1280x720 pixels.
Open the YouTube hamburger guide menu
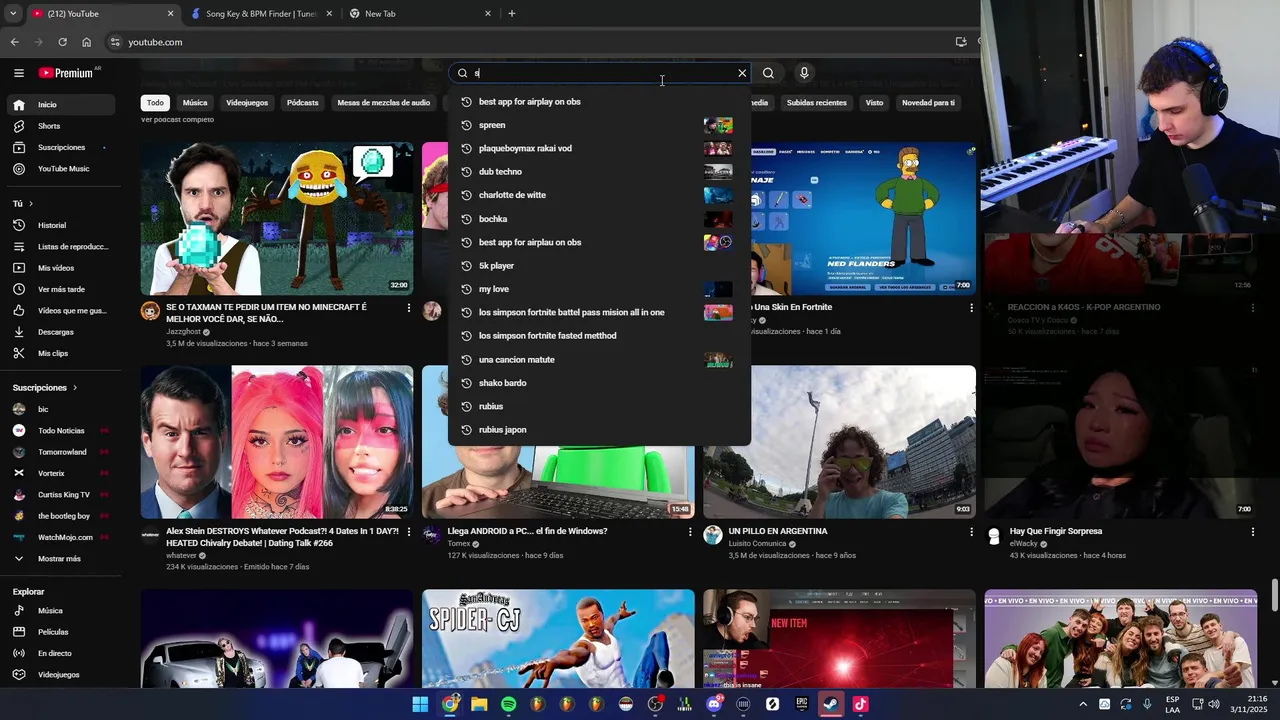[18, 73]
